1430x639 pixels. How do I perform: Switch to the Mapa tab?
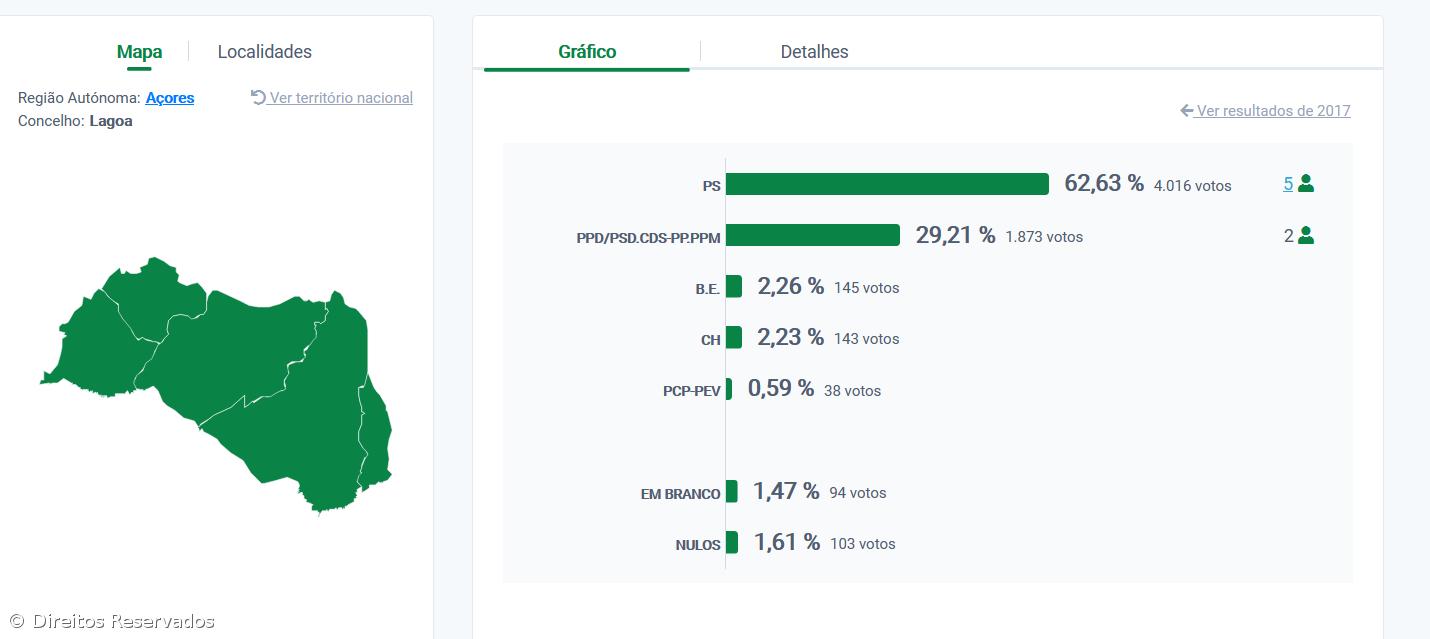pos(139,52)
